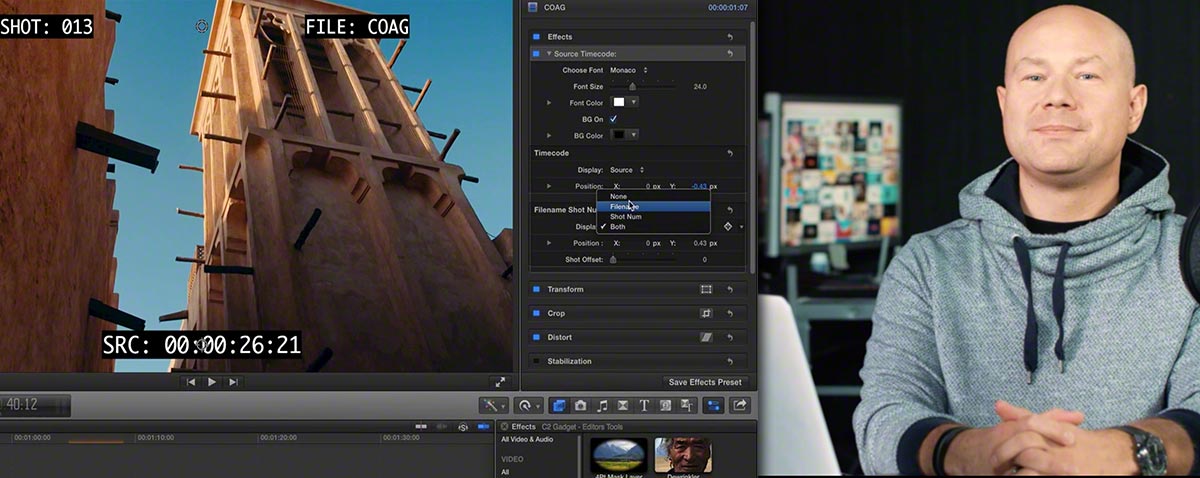This screenshot has width=1200, height=478.
Task: Open the Transitions browser icon
Action: point(623,405)
